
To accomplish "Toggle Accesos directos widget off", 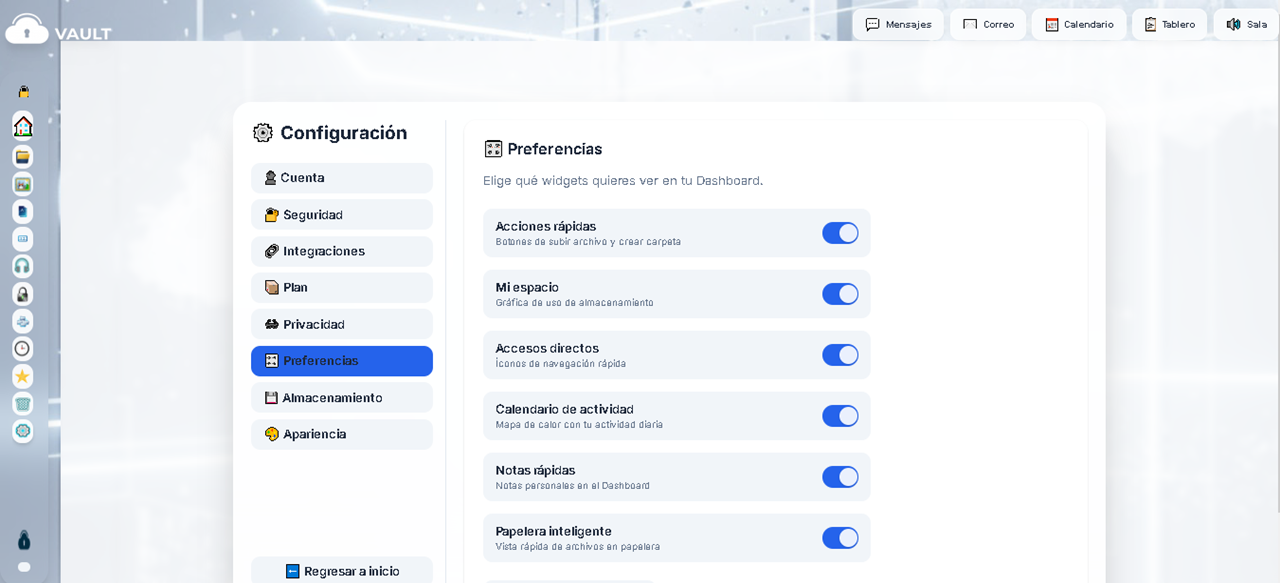I will 840,355.
